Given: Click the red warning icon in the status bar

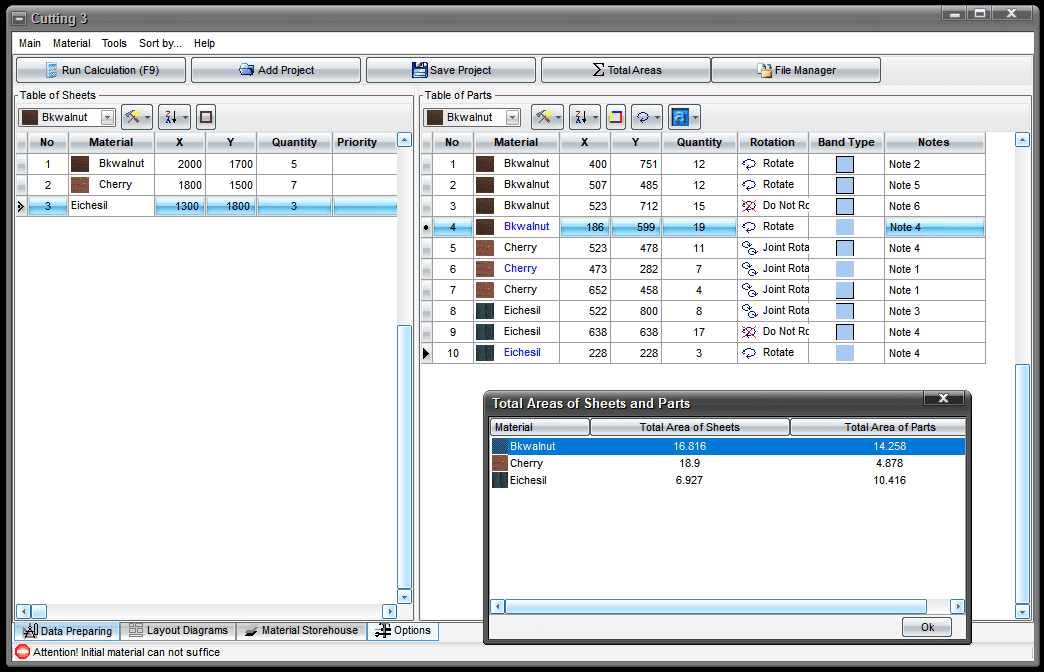Looking at the screenshot, I should click(23, 652).
